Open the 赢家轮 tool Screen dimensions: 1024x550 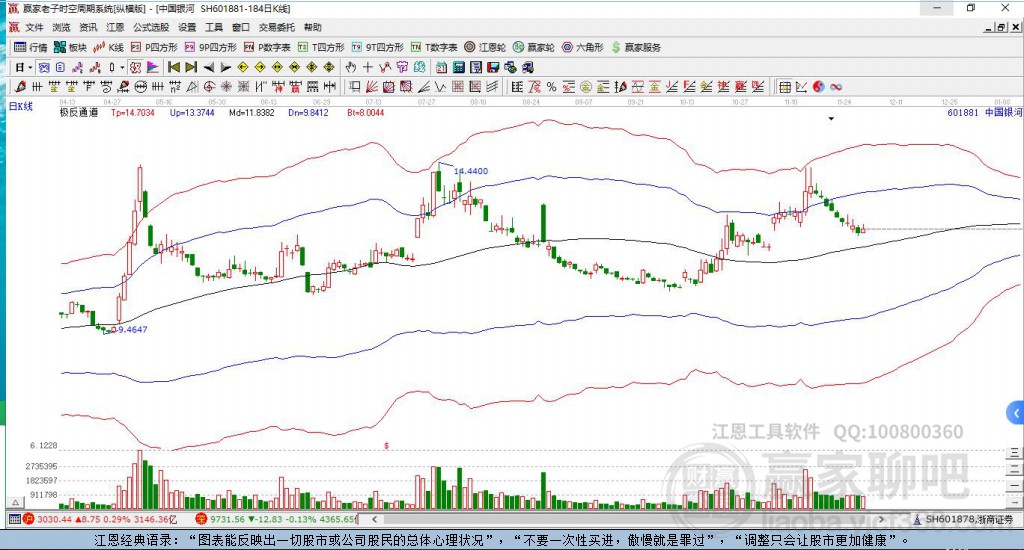[x=534, y=47]
